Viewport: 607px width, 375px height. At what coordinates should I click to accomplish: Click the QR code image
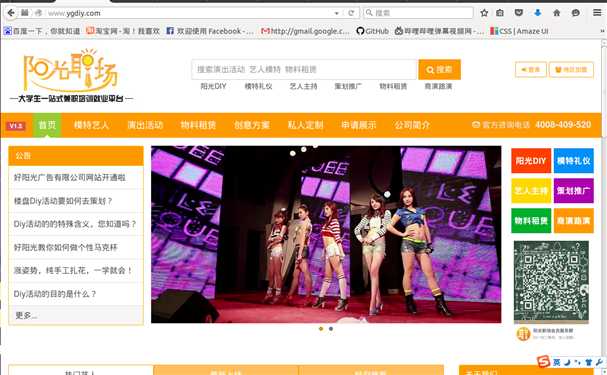point(551,282)
